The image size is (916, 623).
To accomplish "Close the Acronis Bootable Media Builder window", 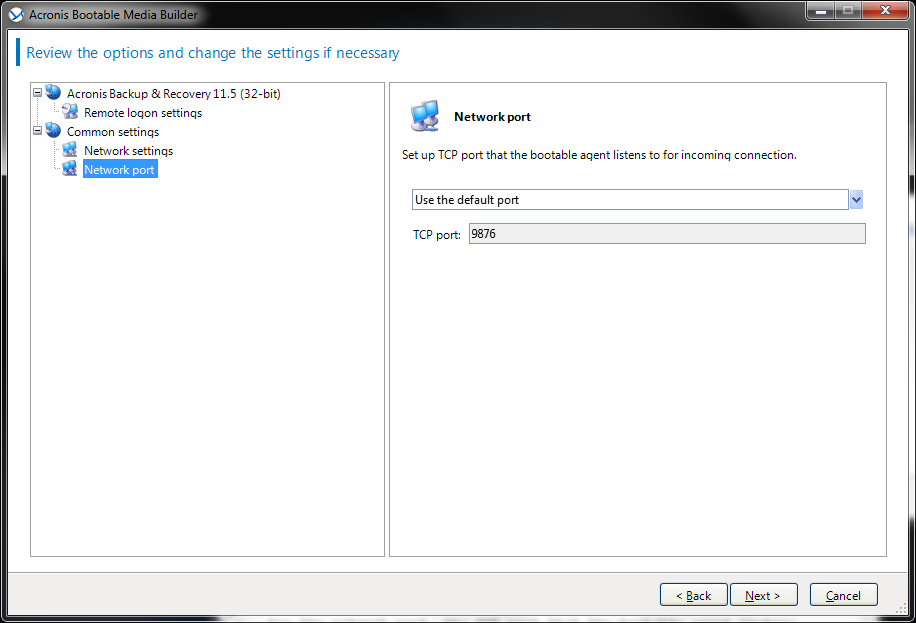I will 885,11.
